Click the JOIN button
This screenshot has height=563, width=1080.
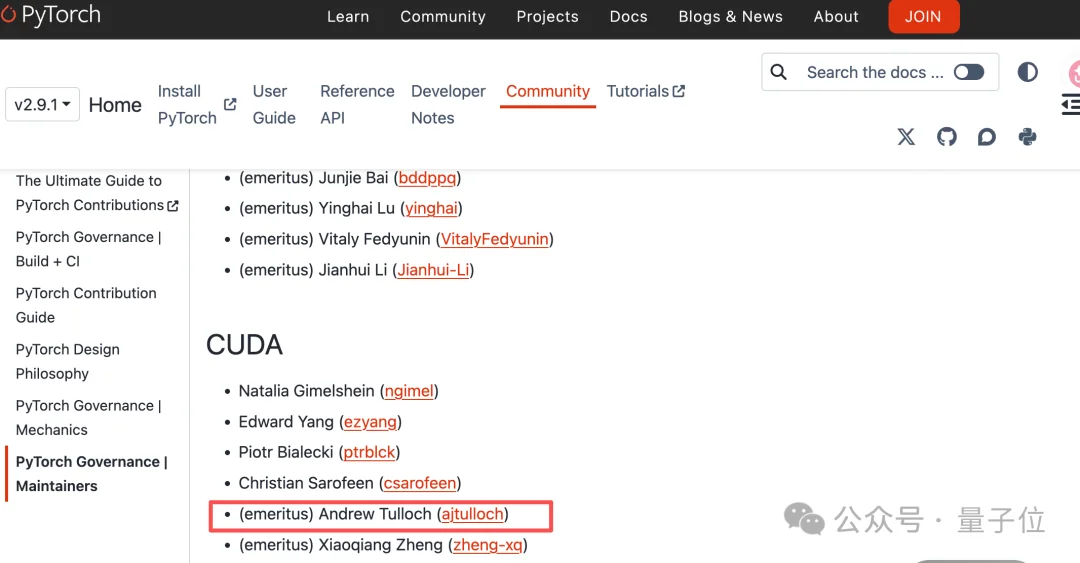click(923, 17)
